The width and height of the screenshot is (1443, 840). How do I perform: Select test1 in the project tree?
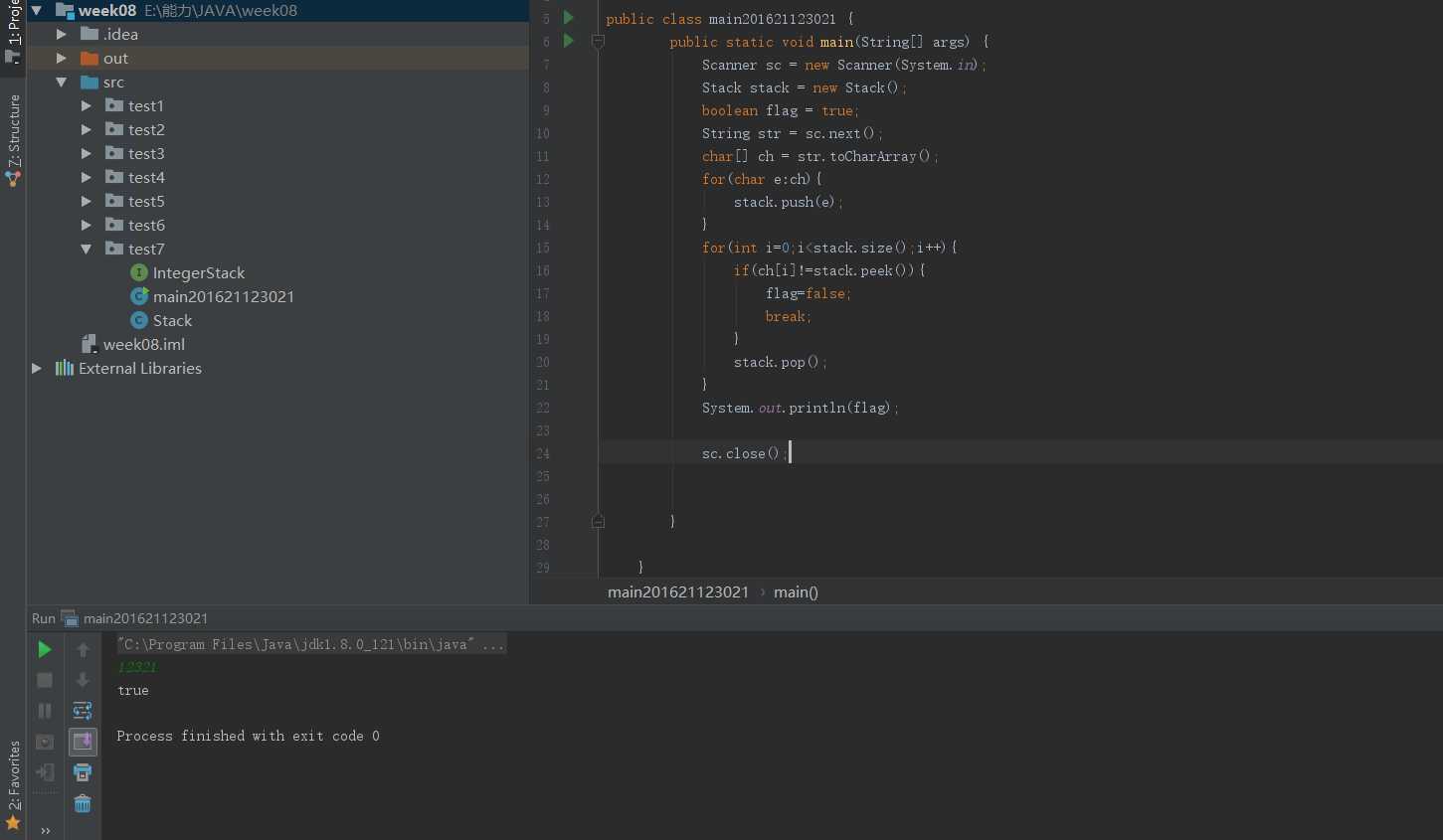tap(146, 105)
